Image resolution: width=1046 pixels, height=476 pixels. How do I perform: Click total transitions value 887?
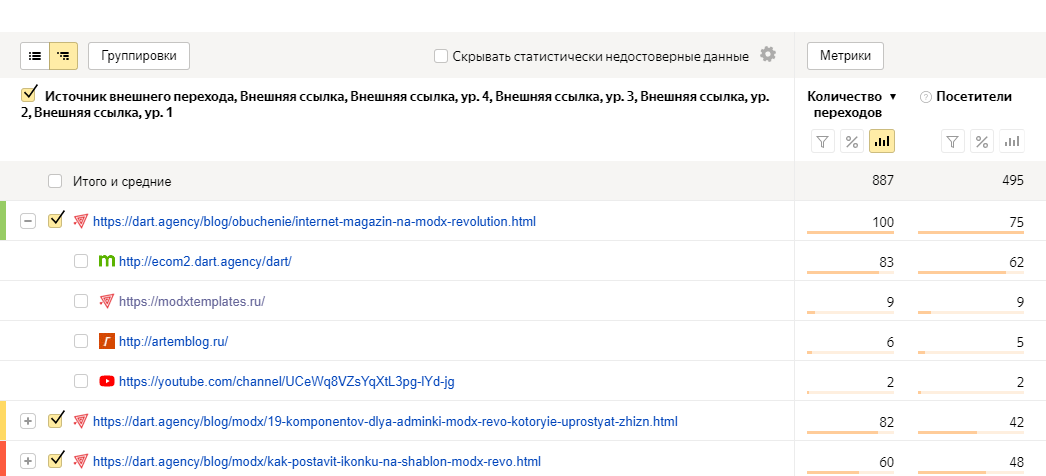(881, 181)
